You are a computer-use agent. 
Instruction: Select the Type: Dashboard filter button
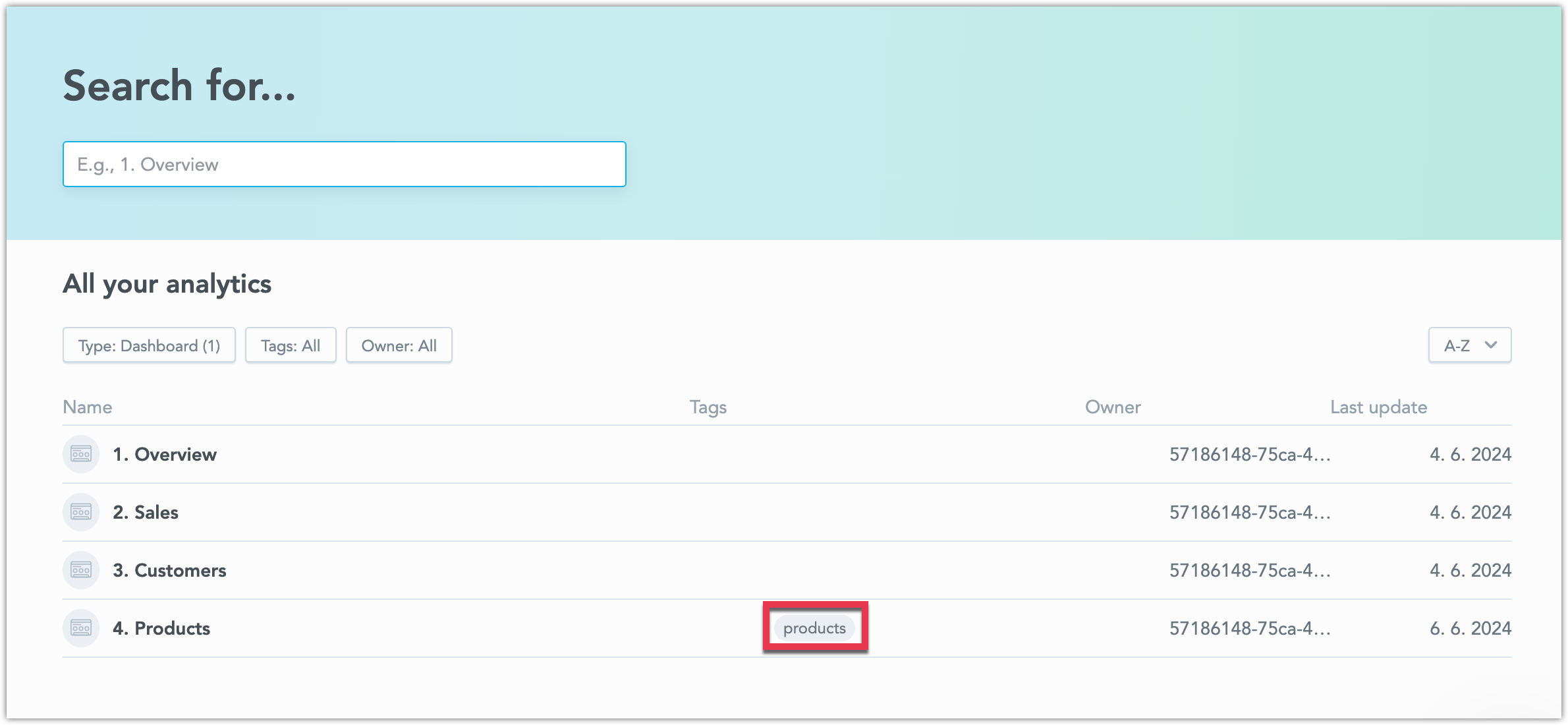coord(148,345)
